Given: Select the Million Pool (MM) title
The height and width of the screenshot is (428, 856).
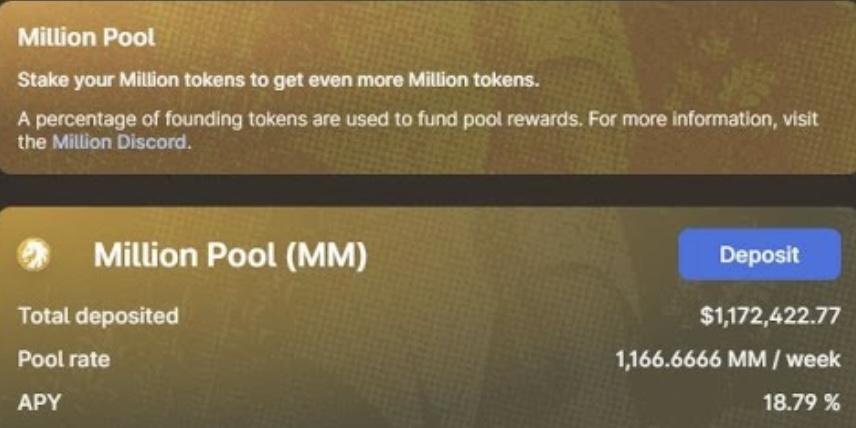Looking at the screenshot, I should (230, 255).
